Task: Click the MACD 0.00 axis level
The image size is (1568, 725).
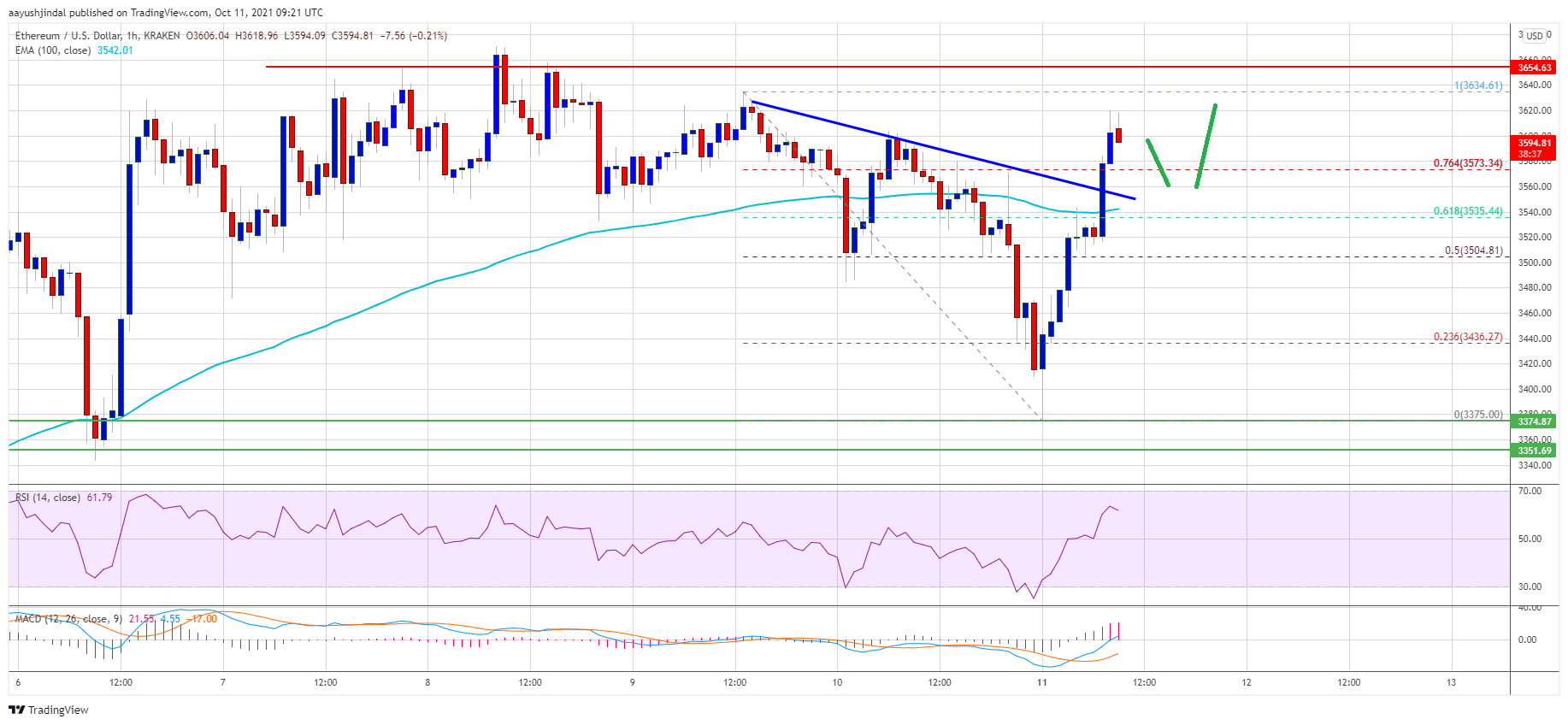Action: 1526,640
